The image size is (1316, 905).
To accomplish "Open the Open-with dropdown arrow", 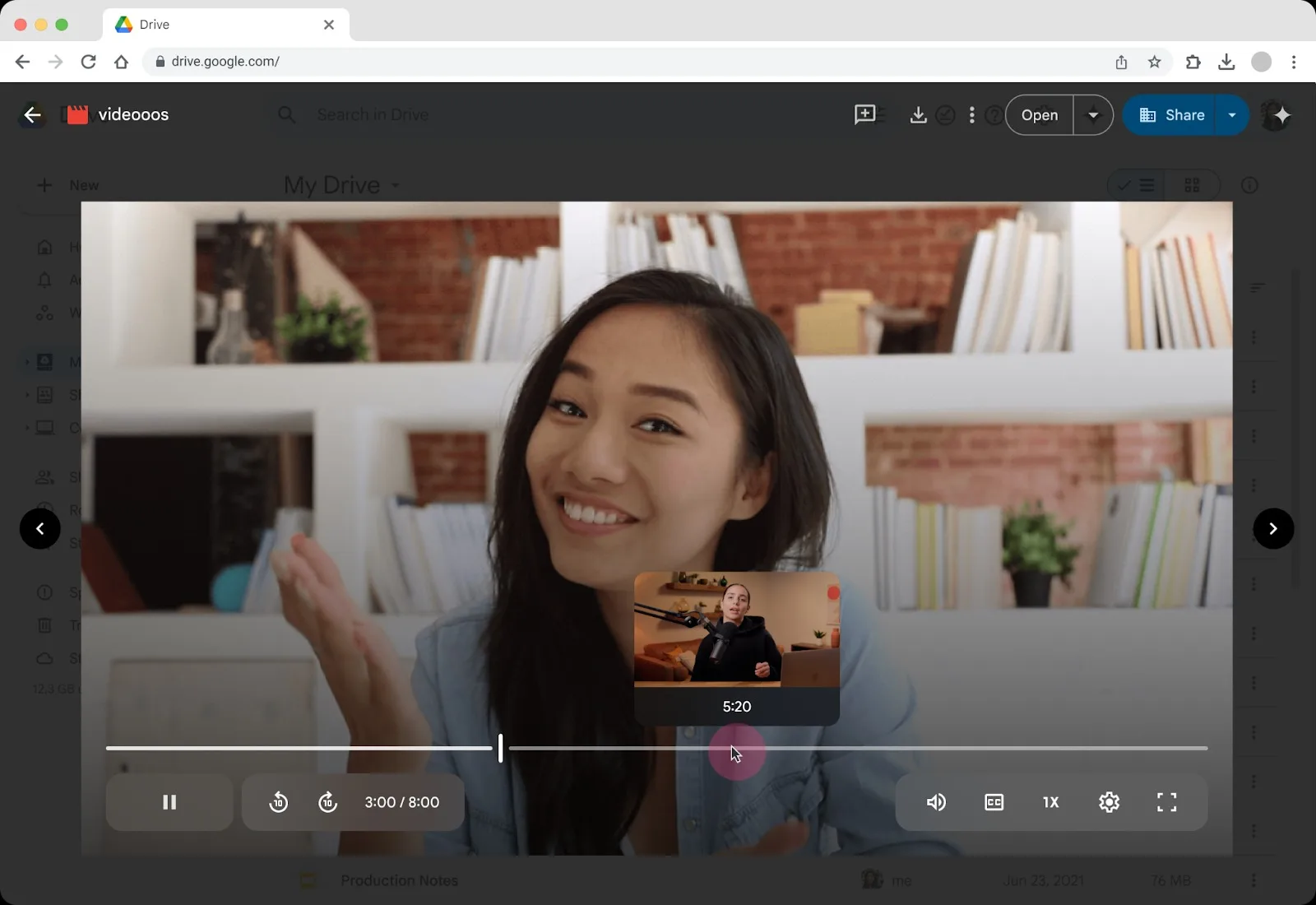I will (1094, 114).
